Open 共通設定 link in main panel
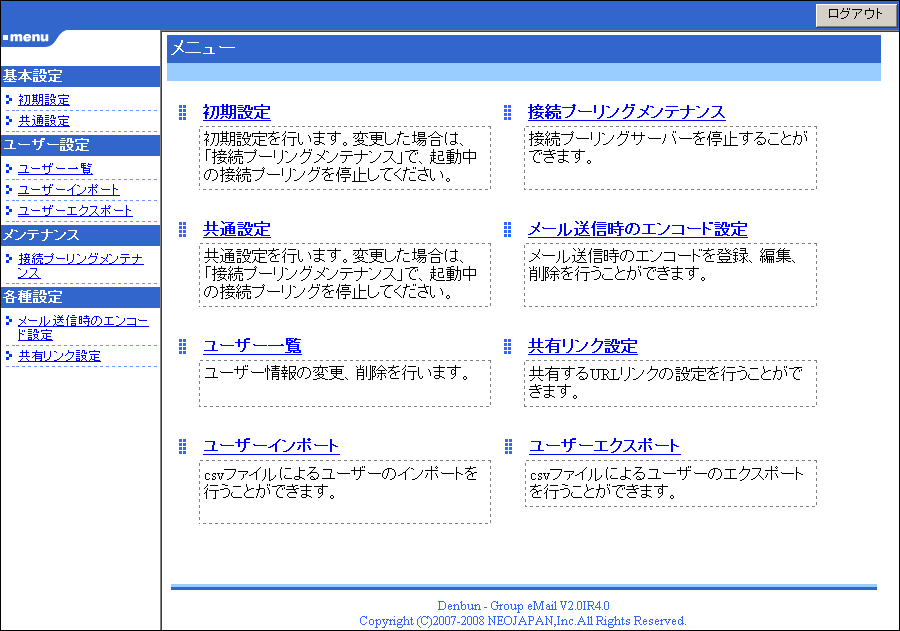 click(x=236, y=229)
